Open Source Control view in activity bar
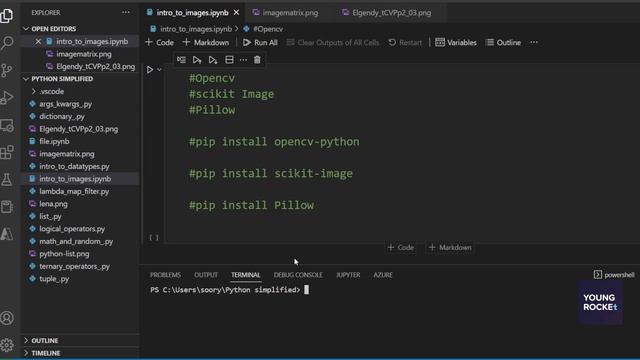This screenshot has height=360, width=640. (x=7, y=70)
